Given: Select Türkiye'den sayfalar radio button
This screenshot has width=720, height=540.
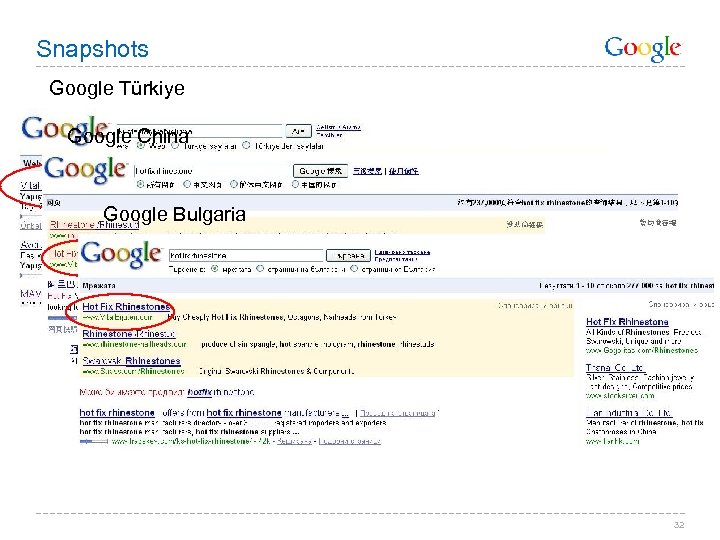Looking at the screenshot, I should click(x=247, y=146).
